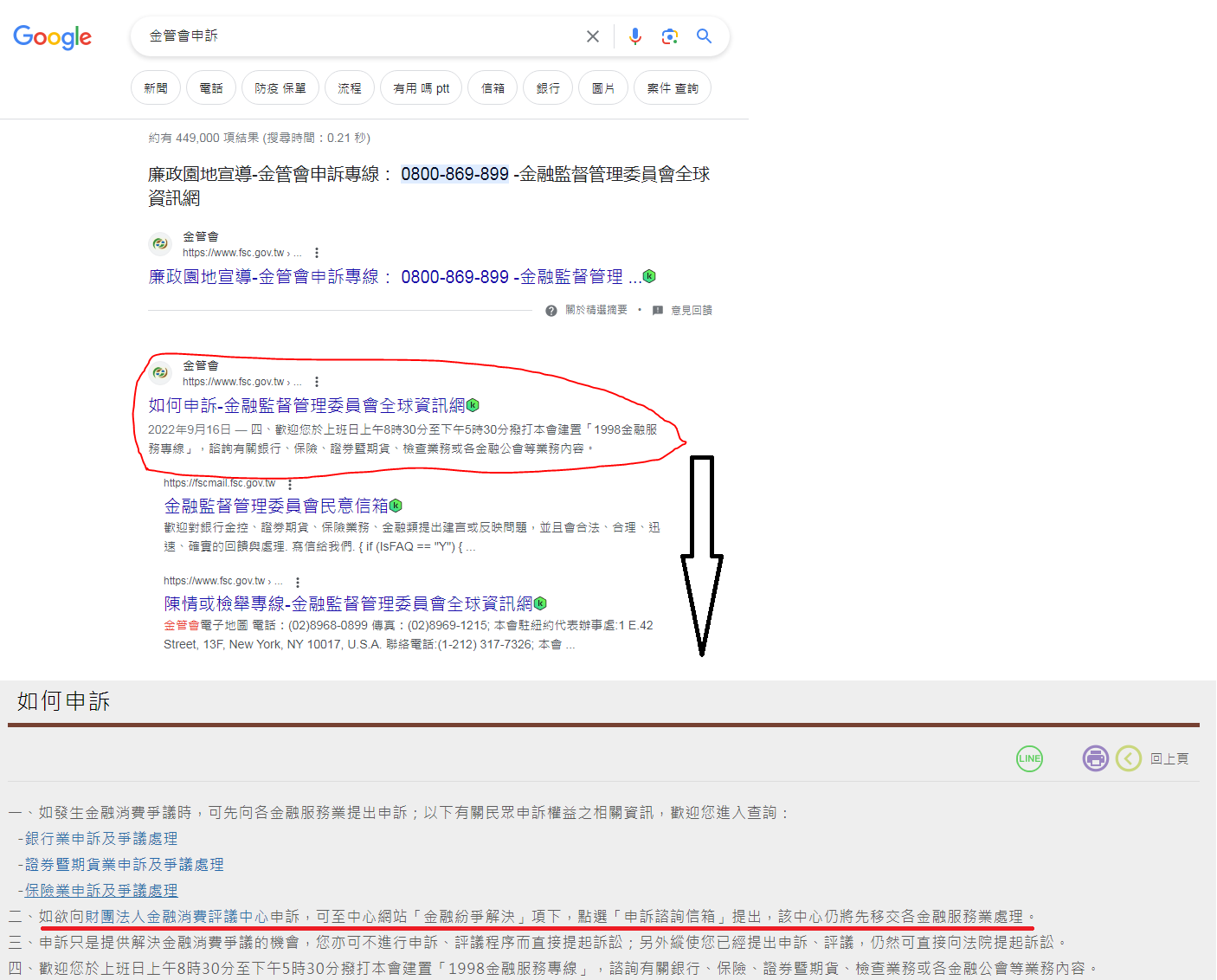Select the 圖片 filter chip
Viewport: 1217px width, 980px height.
[603, 88]
